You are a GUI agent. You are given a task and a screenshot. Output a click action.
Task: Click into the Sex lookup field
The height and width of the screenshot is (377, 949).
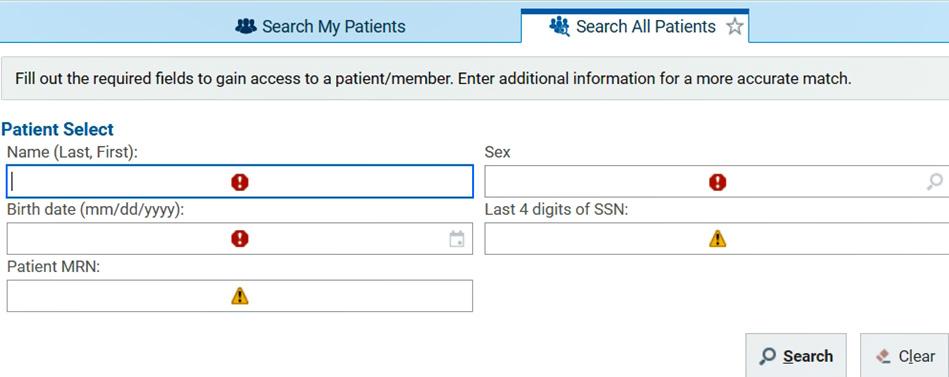point(717,182)
